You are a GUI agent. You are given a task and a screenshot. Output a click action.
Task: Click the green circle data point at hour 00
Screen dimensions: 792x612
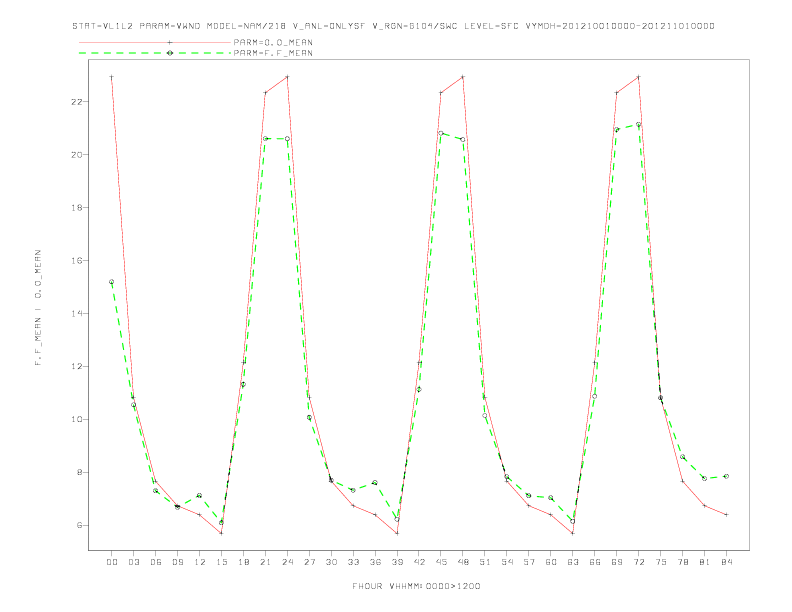pos(112,282)
